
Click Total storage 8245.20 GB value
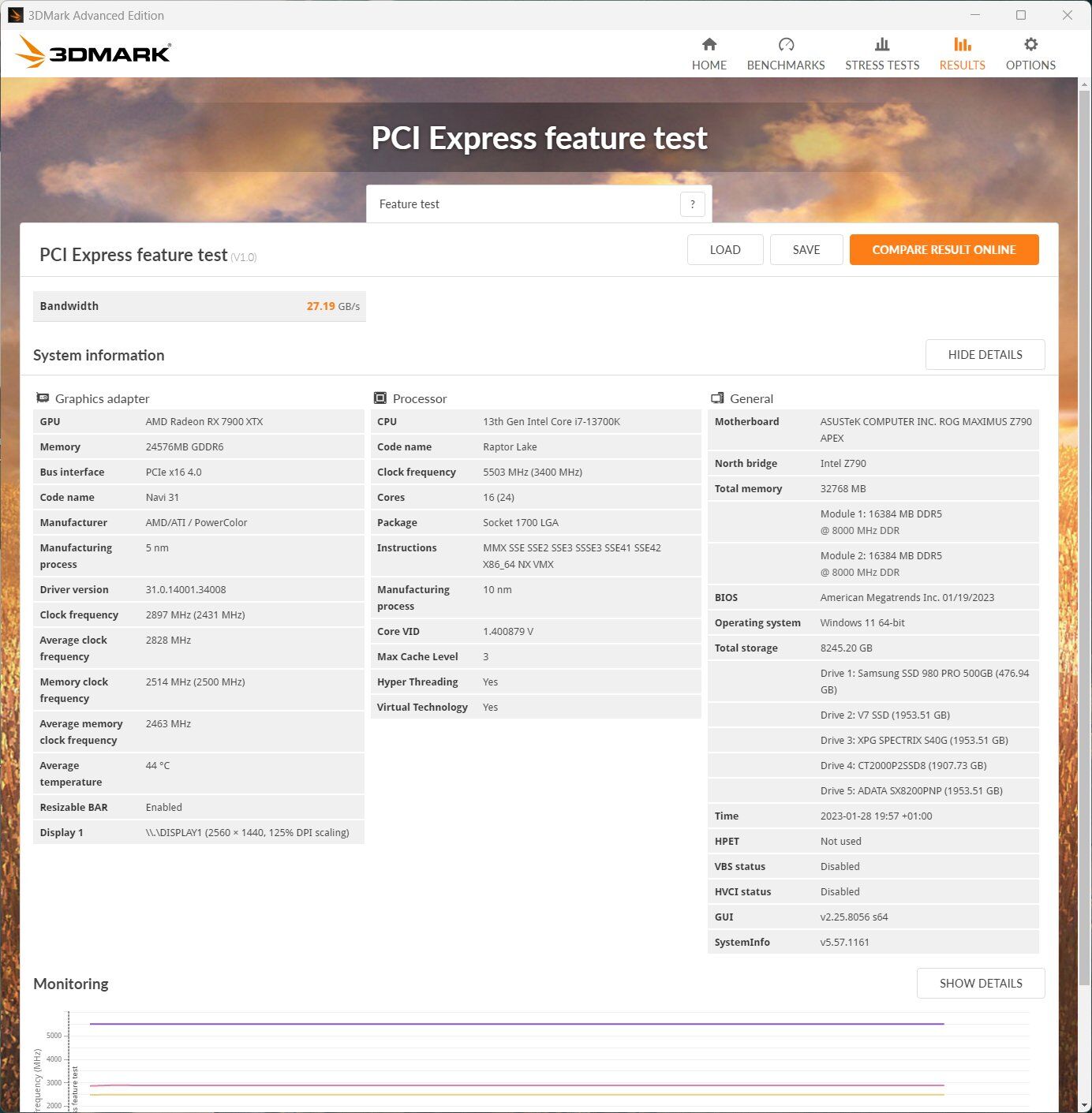[846, 648]
